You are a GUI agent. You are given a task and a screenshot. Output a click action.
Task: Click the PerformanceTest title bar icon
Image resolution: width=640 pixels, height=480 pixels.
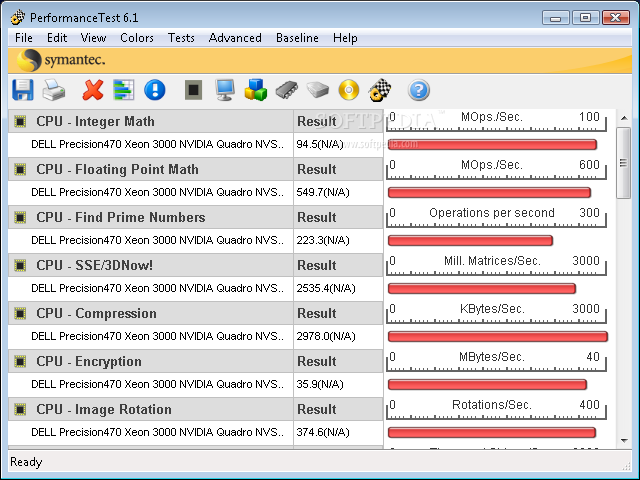click(x=18, y=18)
